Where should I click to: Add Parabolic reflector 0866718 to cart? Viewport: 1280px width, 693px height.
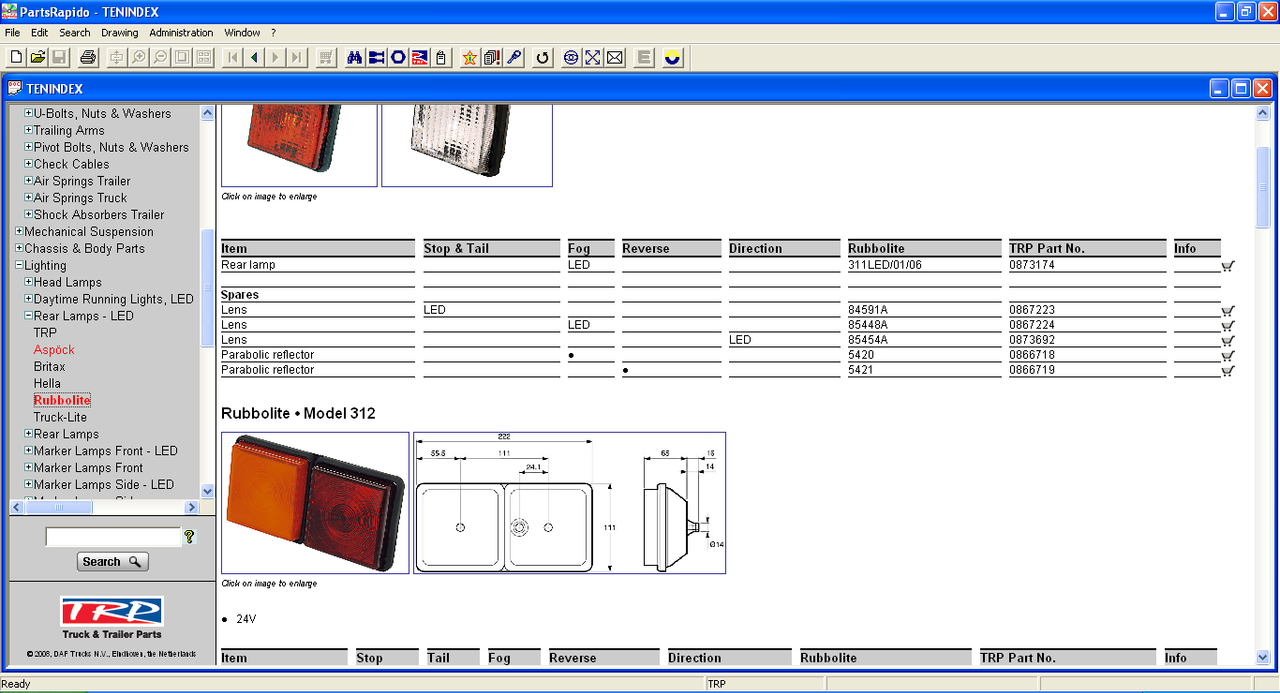1227,356
